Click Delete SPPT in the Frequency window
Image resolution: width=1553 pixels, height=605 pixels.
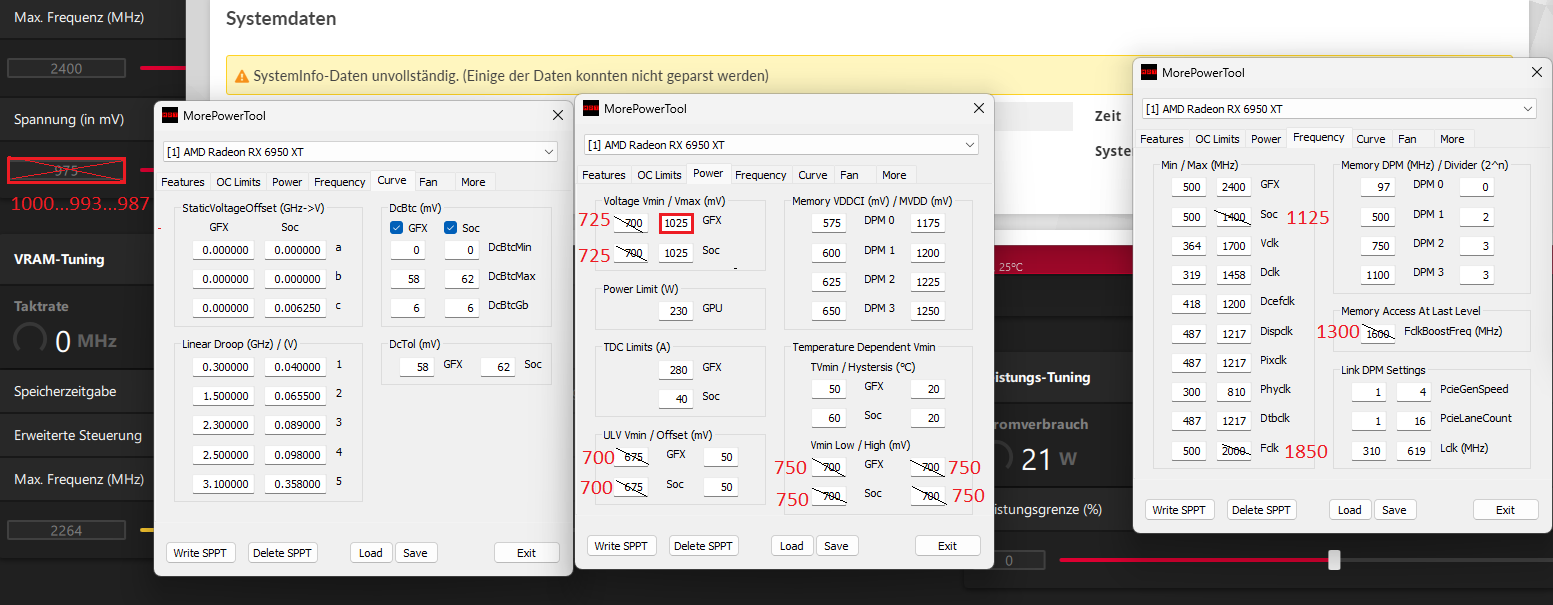coord(1262,510)
